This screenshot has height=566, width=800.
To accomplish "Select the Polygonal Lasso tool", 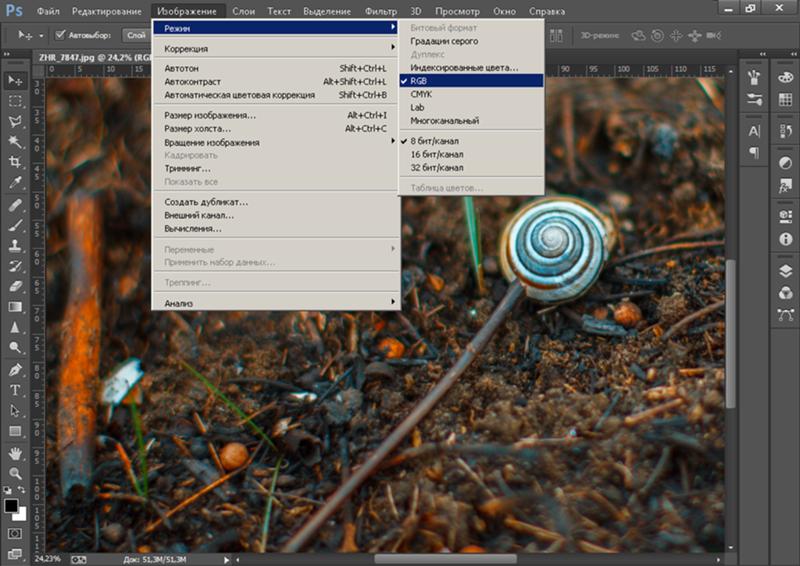I will pos(15,121).
